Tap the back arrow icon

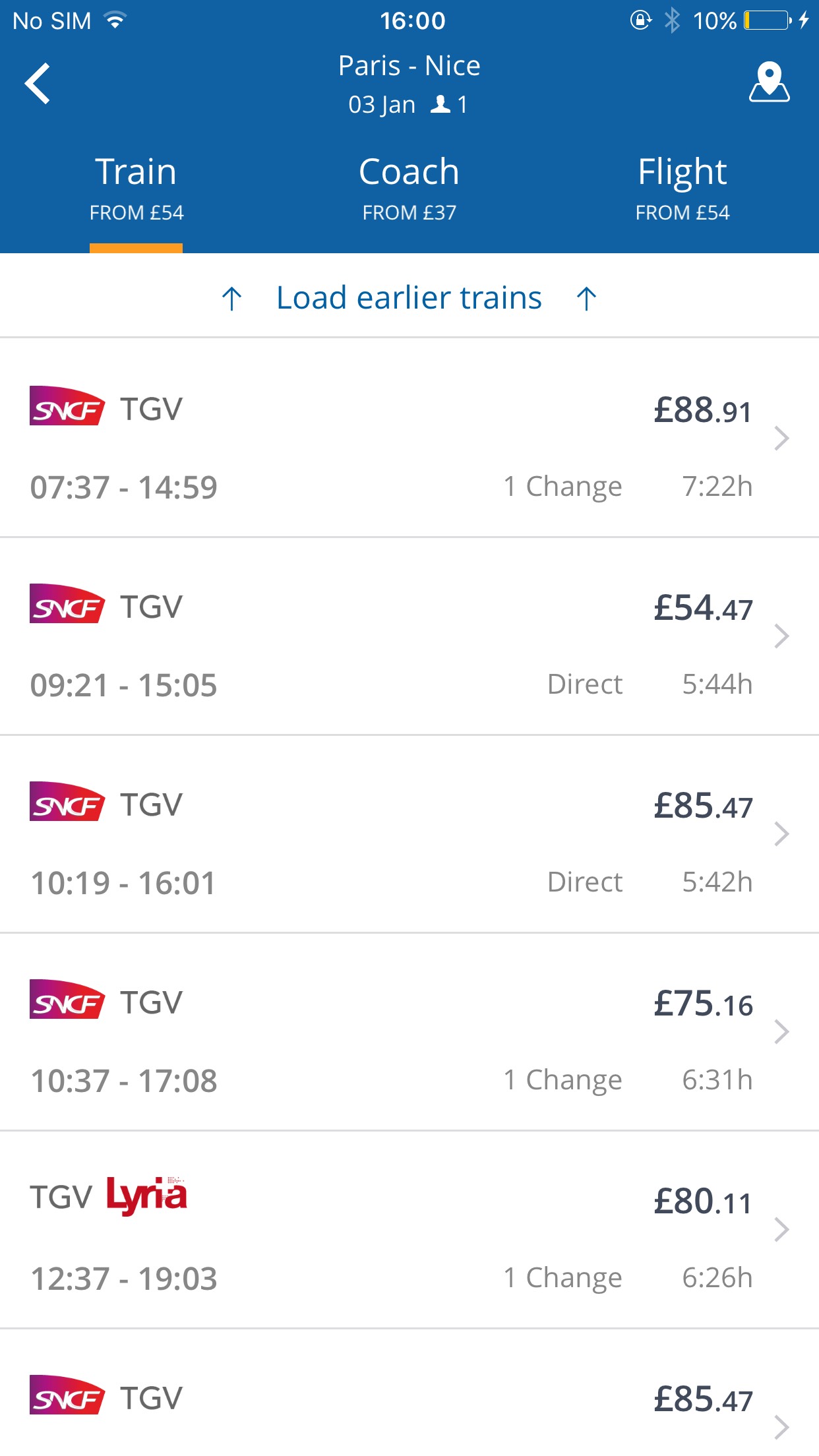tap(38, 84)
